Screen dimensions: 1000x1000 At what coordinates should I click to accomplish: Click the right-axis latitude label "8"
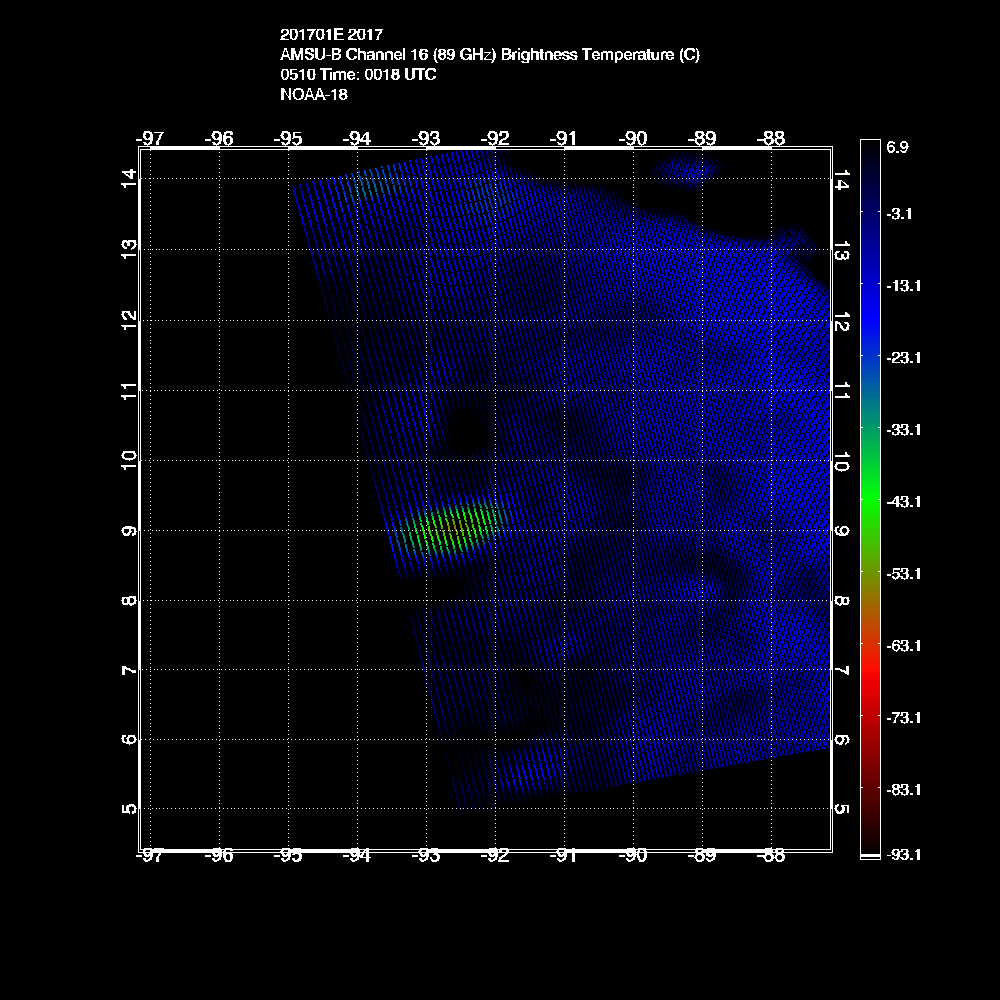click(x=841, y=601)
